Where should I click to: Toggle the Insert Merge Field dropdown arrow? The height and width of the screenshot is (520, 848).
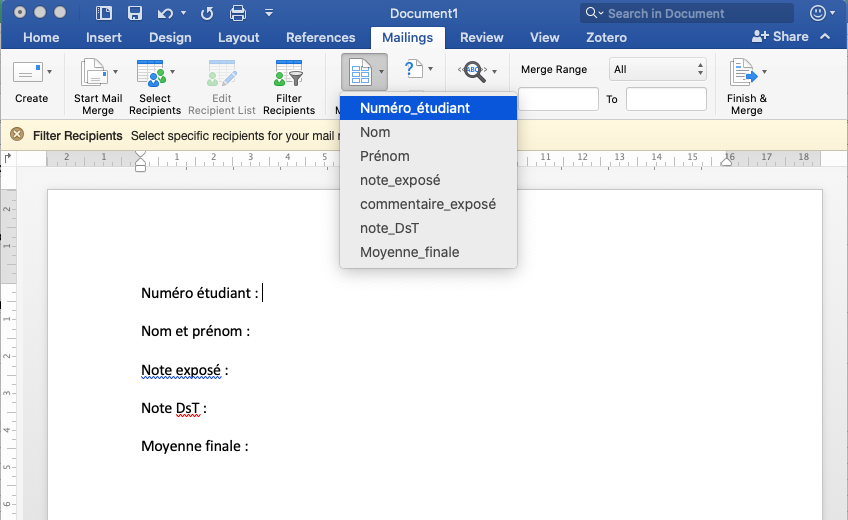[381, 72]
